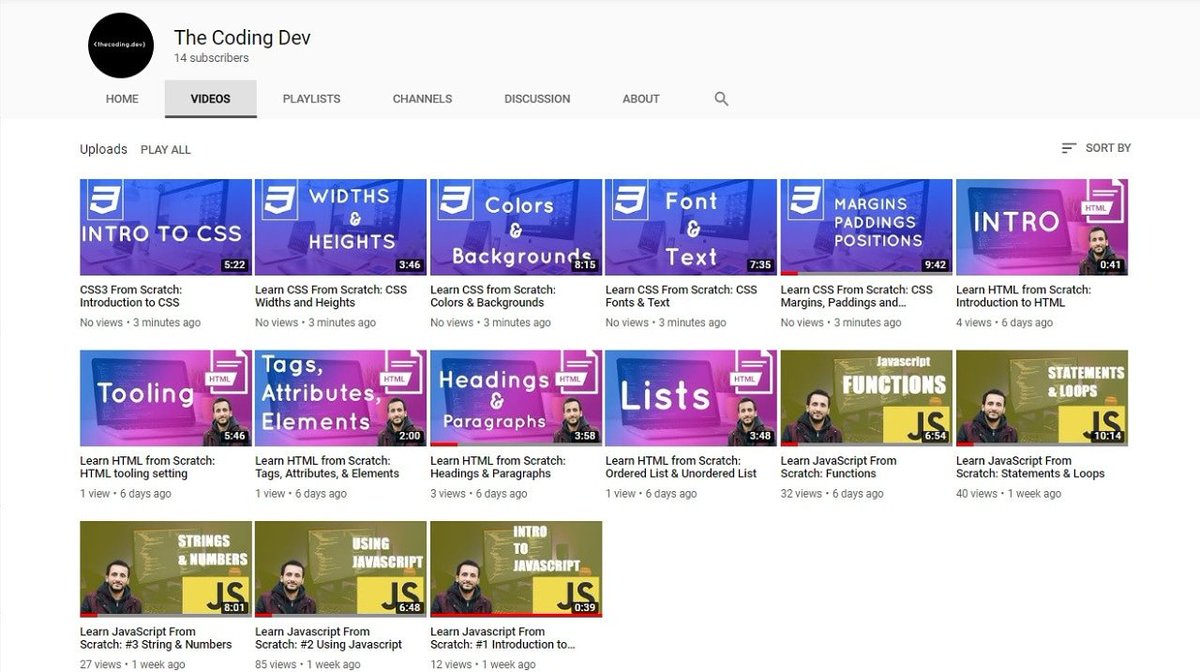
Task: Open the Widths & Heights video thumbnail
Action: 341,227
